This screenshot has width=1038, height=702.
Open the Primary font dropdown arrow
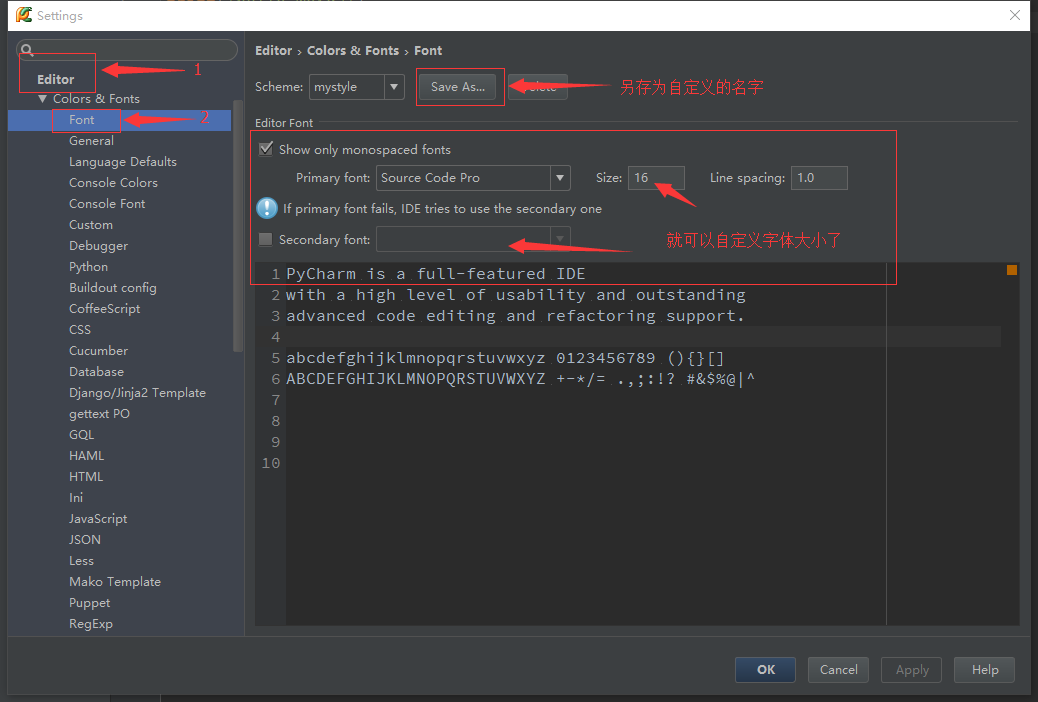[560, 177]
